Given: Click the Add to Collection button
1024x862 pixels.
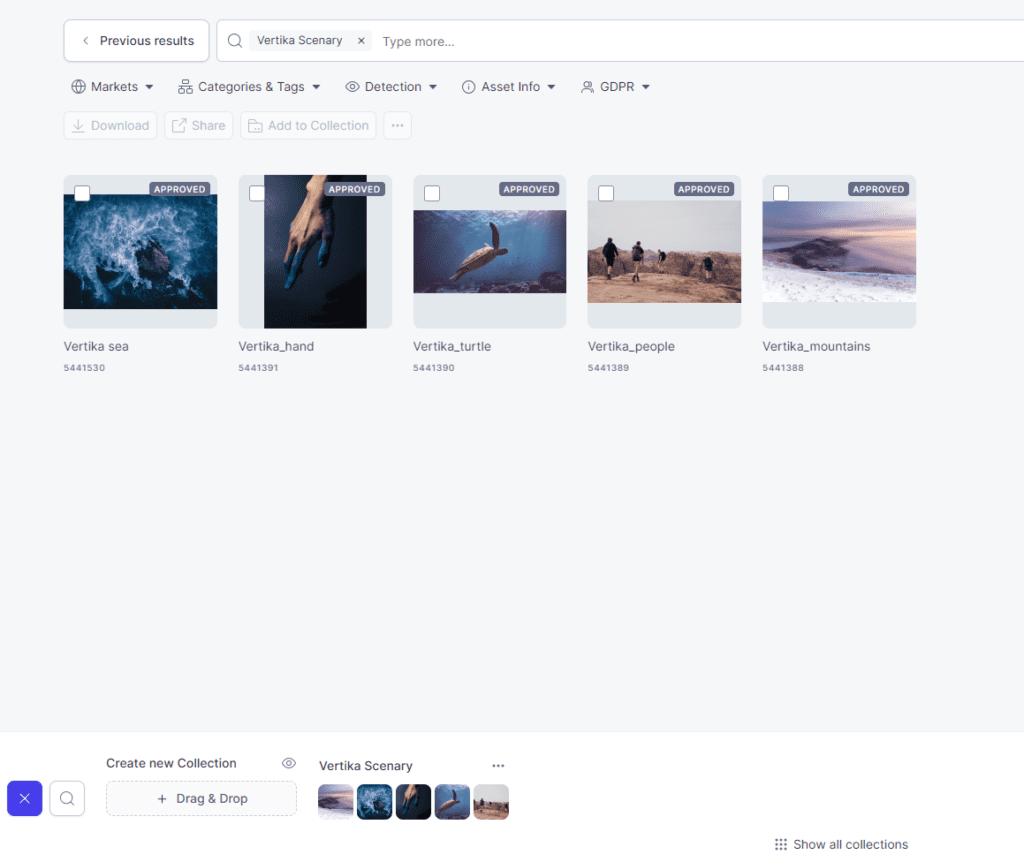Looking at the screenshot, I should pos(308,126).
